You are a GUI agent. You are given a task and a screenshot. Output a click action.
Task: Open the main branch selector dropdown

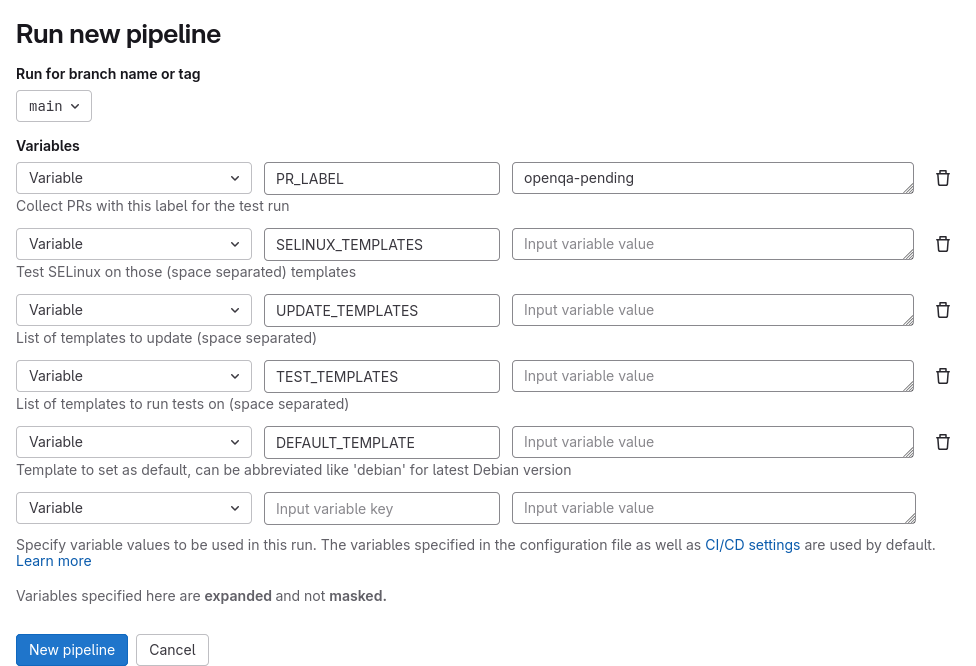[54, 106]
